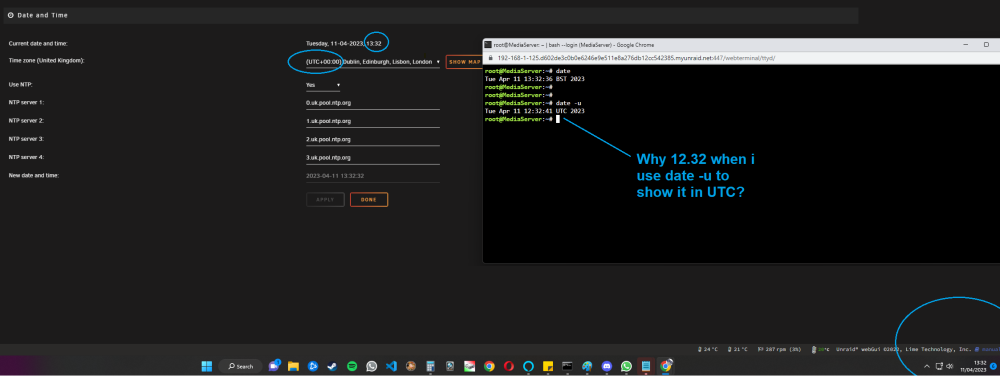
Task: Open Discord from the taskbar
Action: 607,366
